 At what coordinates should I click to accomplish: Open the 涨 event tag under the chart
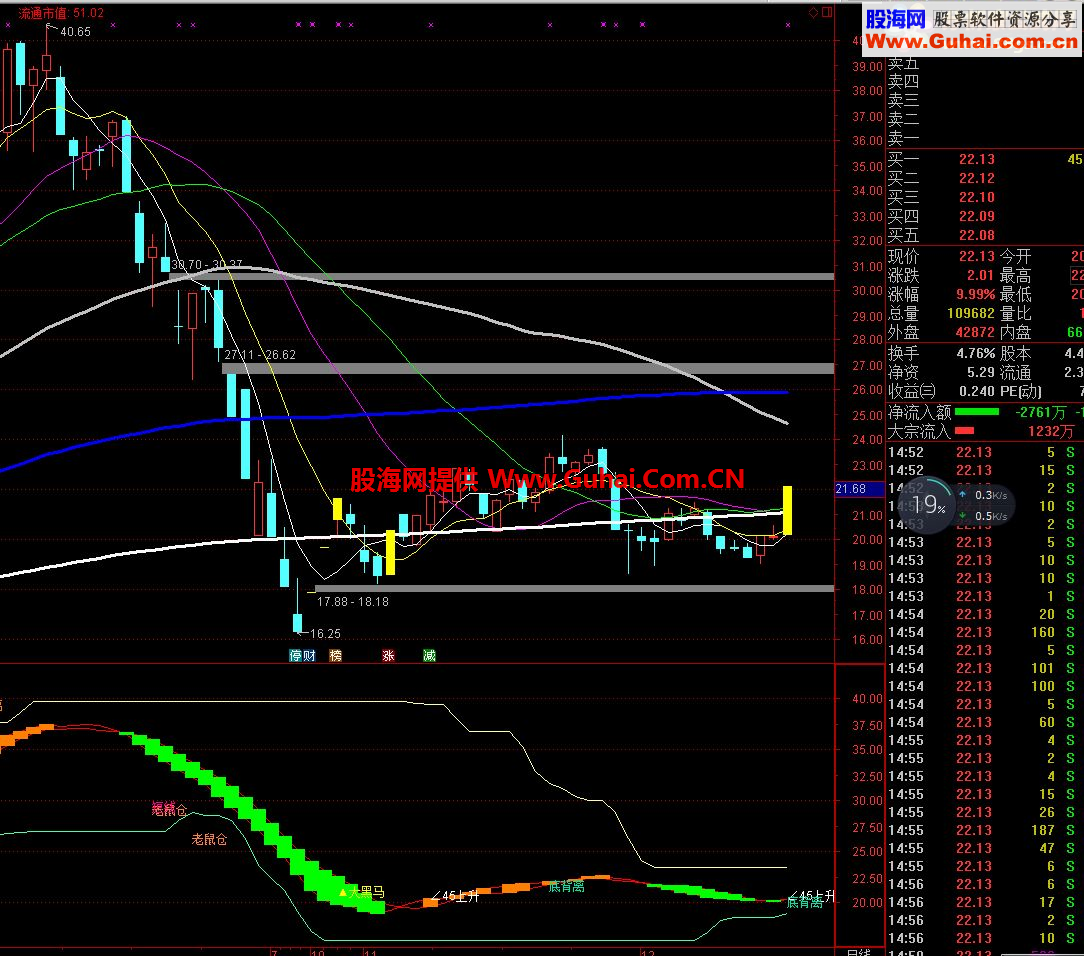pyautogui.click(x=389, y=655)
